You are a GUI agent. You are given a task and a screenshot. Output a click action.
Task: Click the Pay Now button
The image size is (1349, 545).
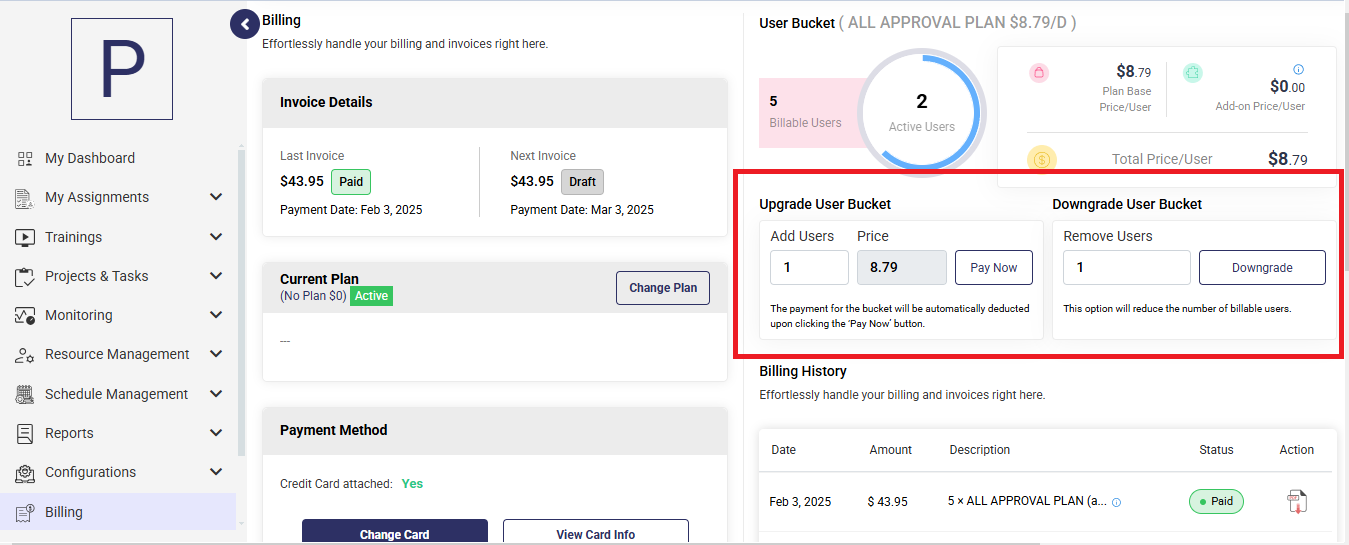coord(994,268)
